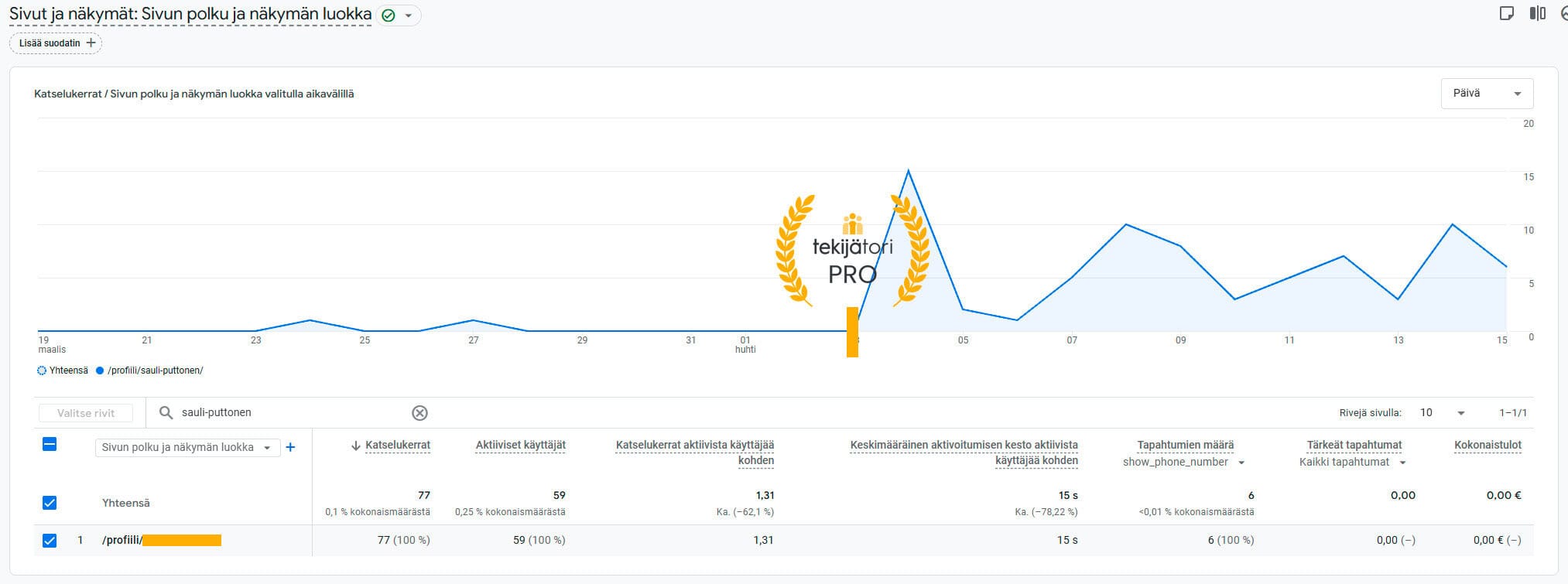
Task: Sort by Aktiiviset käyttäjät column header
Action: (x=520, y=445)
